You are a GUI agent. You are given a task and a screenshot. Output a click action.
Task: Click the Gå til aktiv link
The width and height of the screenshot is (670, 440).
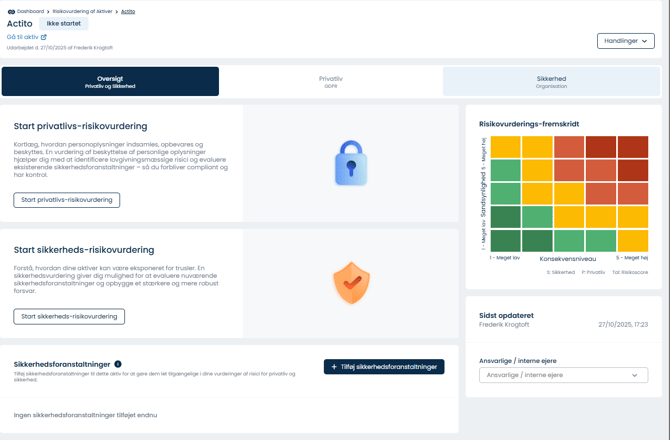[x=22, y=37]
